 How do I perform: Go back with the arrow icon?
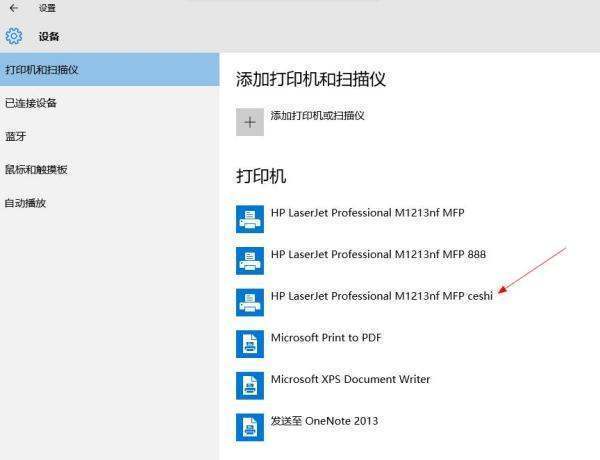point(14,8)
